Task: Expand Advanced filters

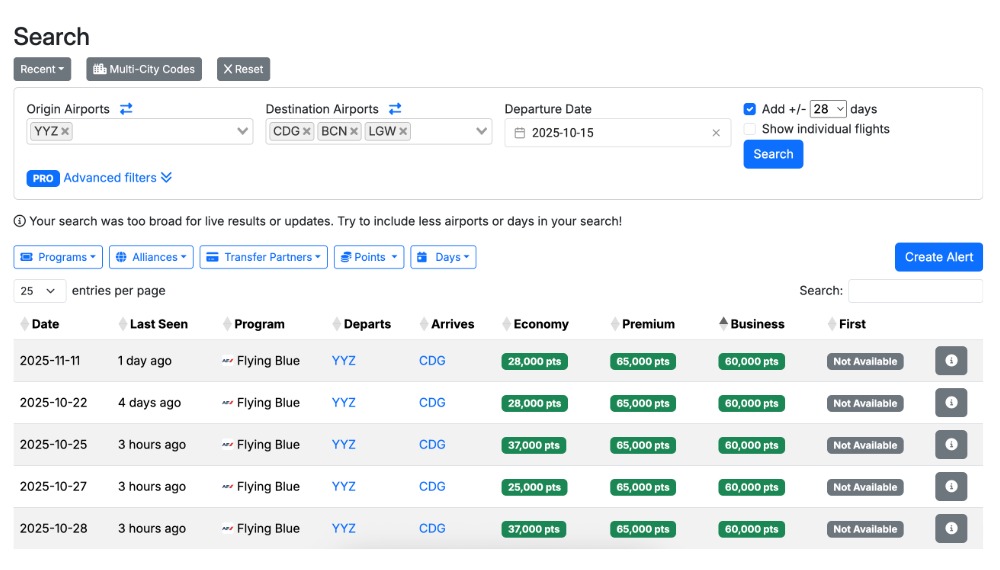Action: point(117,178)
